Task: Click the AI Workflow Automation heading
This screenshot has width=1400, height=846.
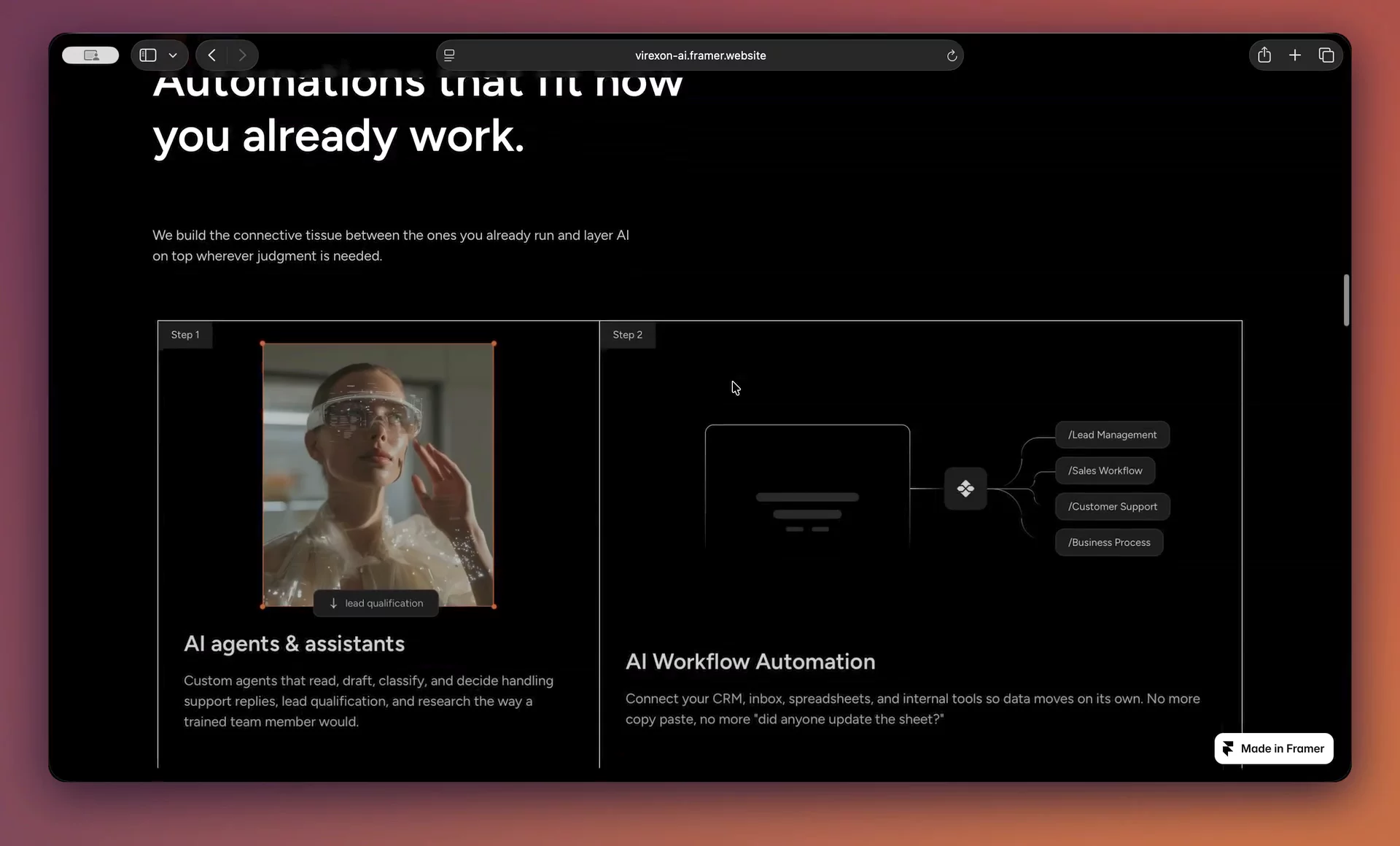Action: pyautogui.click(x=750, y=661)
